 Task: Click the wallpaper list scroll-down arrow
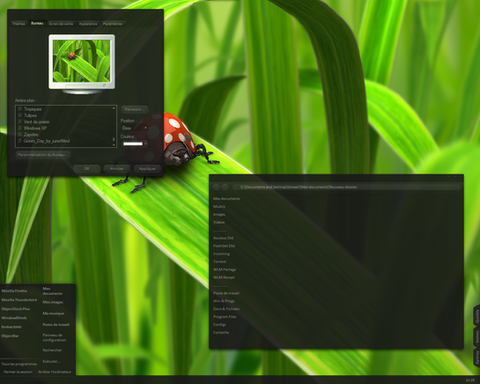click(114, 145)
